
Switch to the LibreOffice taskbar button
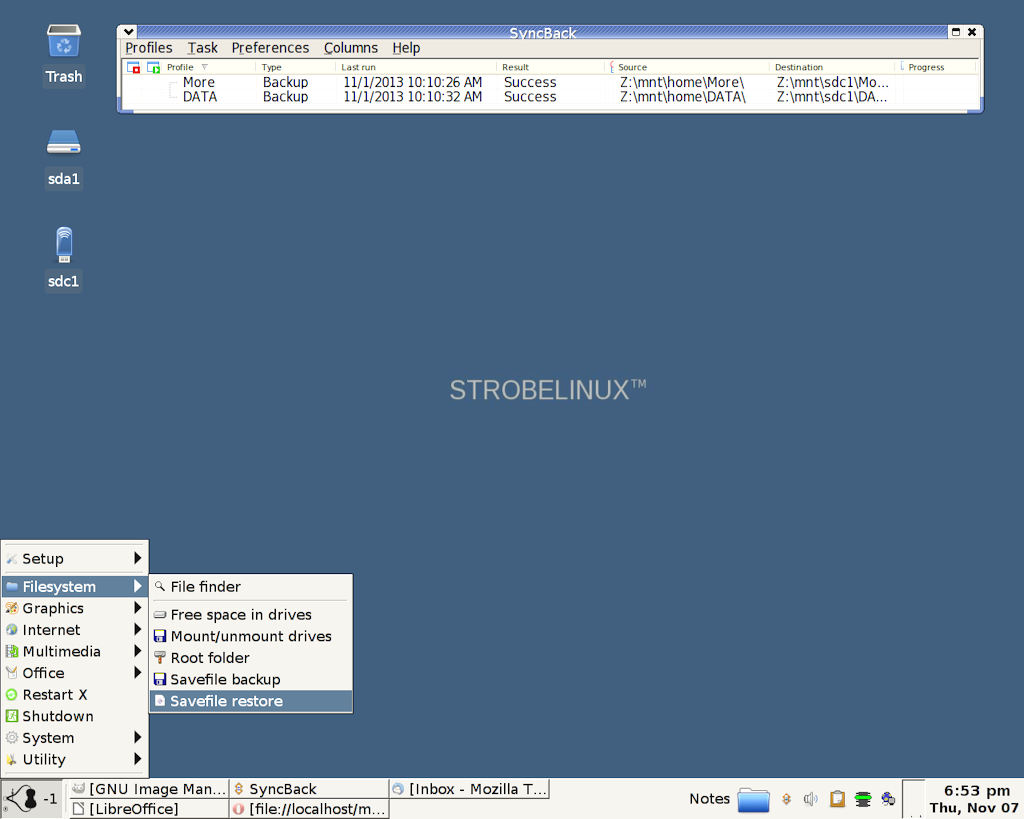coord(147,809)
